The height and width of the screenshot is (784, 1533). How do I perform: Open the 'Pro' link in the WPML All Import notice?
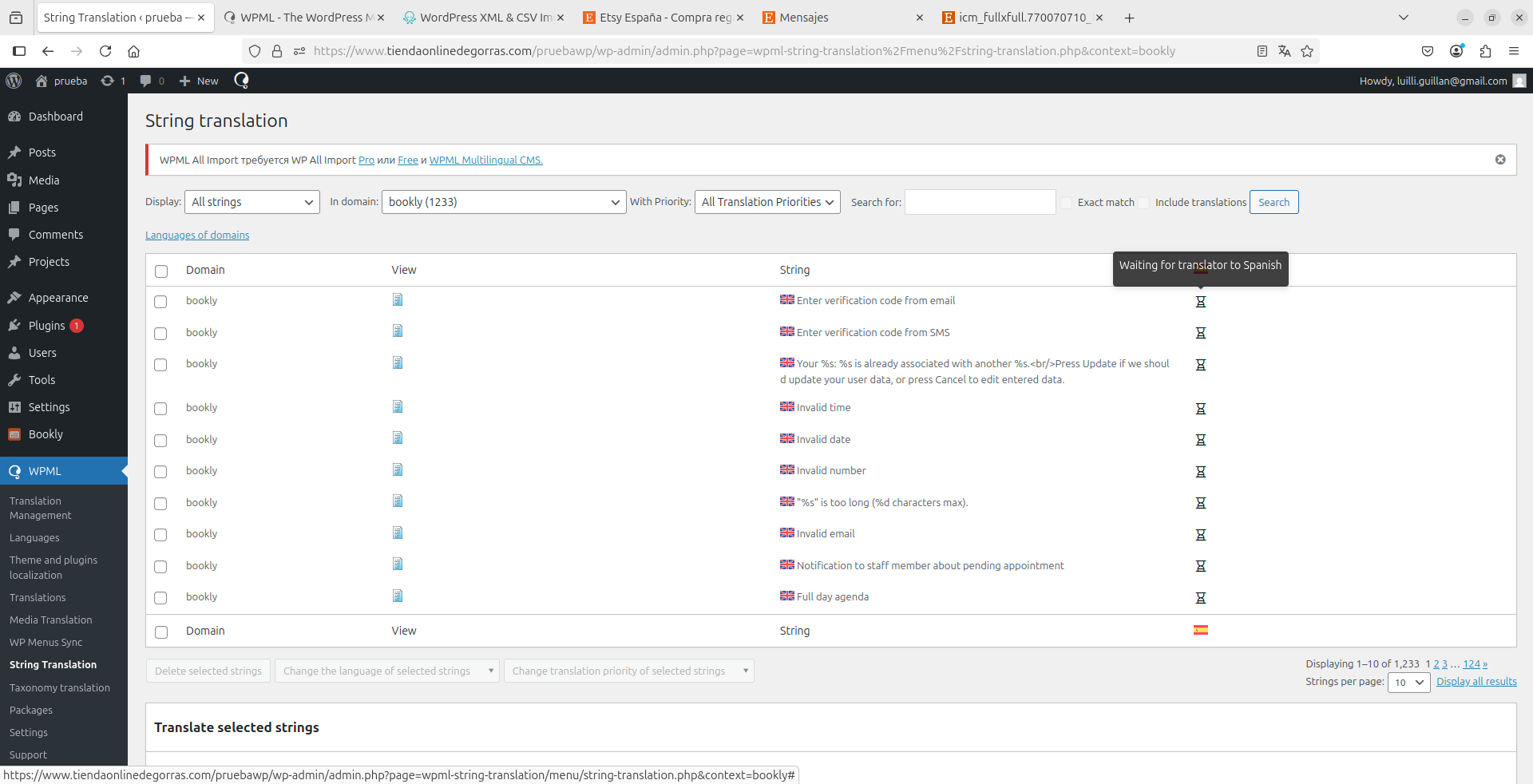pos(366,160)
